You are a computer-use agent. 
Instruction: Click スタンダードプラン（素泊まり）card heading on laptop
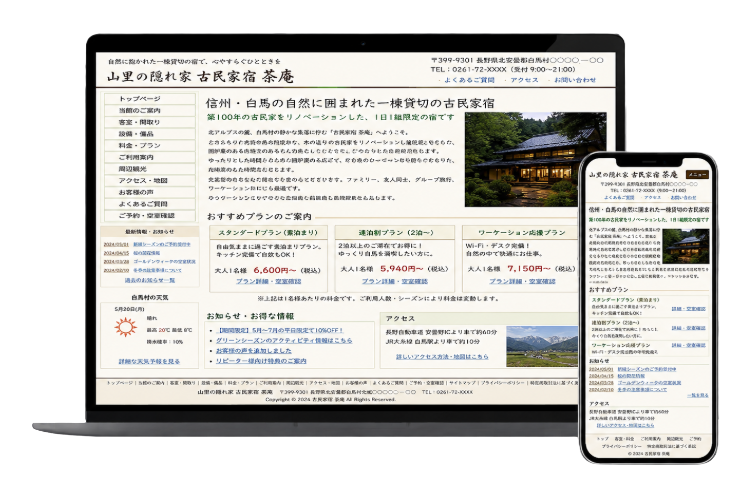[x=268, y=233]
